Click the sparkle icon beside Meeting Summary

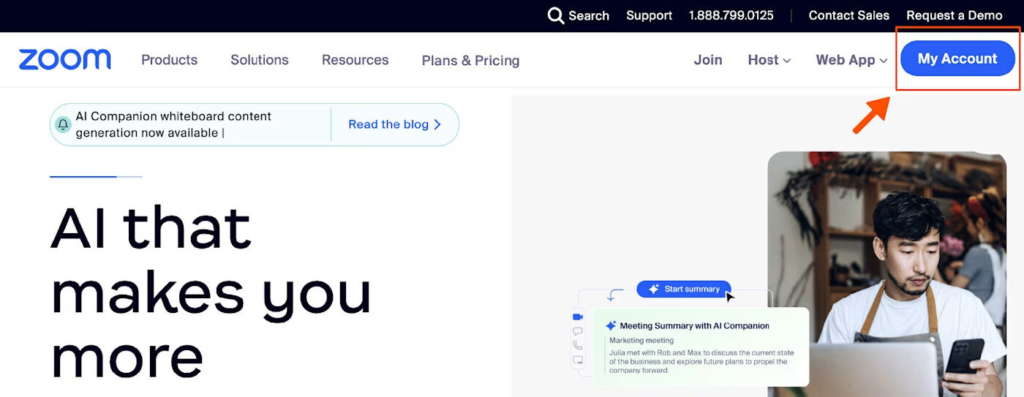(x=611, y=325)
